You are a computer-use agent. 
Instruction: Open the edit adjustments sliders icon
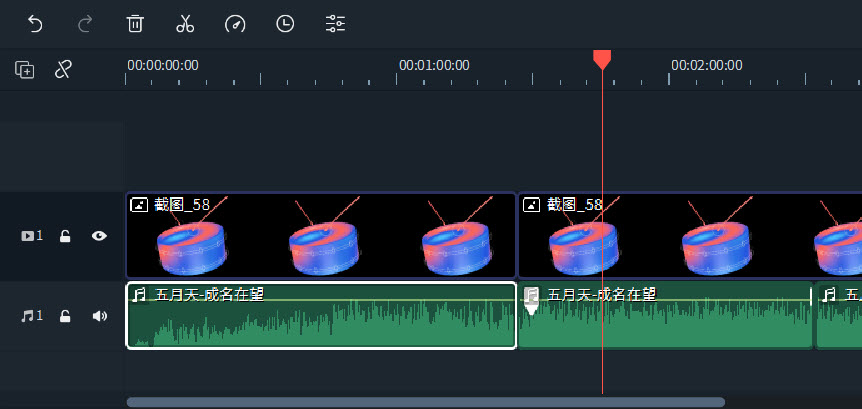(x=335, y=24)
